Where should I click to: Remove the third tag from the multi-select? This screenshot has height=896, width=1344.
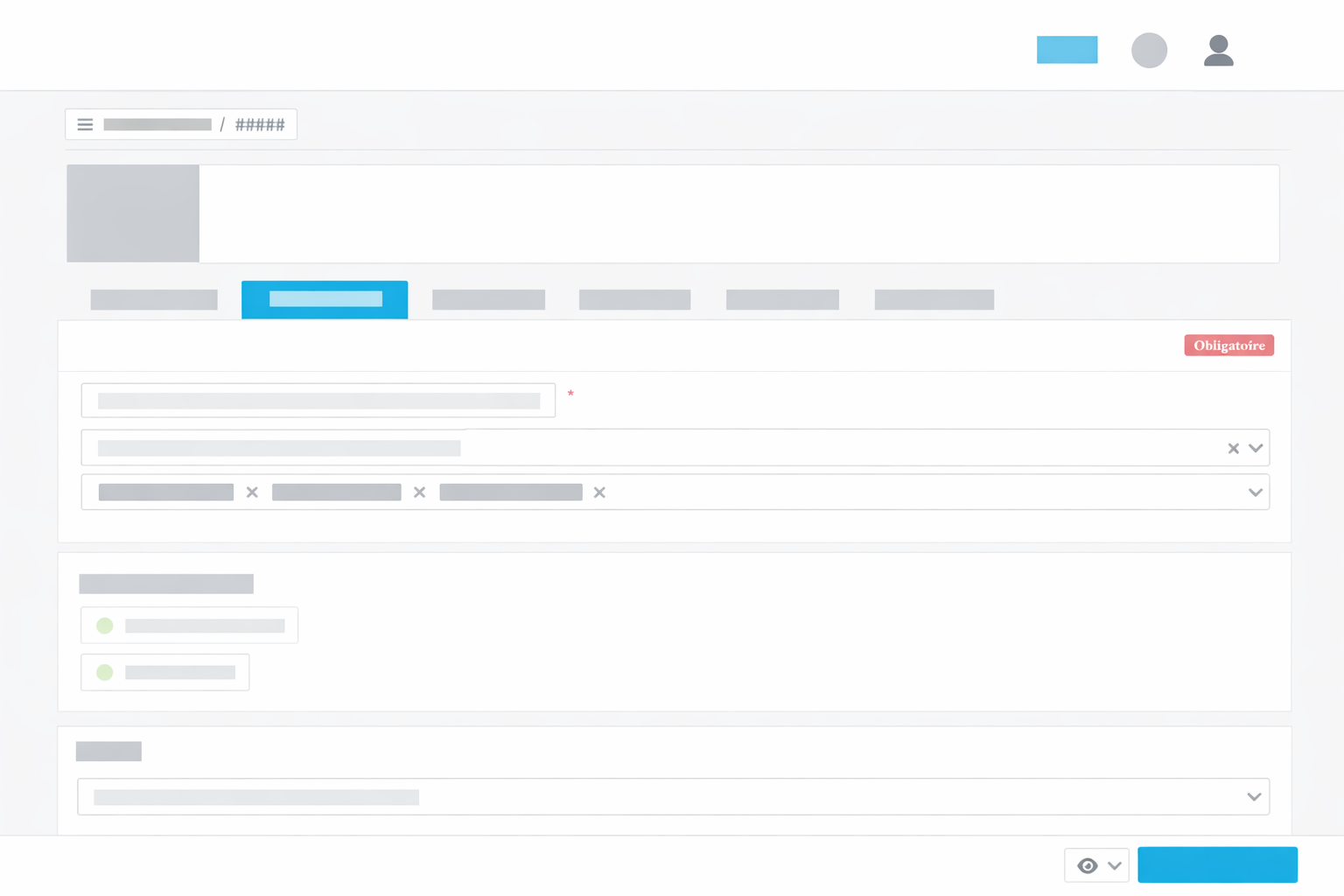tap(599, 492)
